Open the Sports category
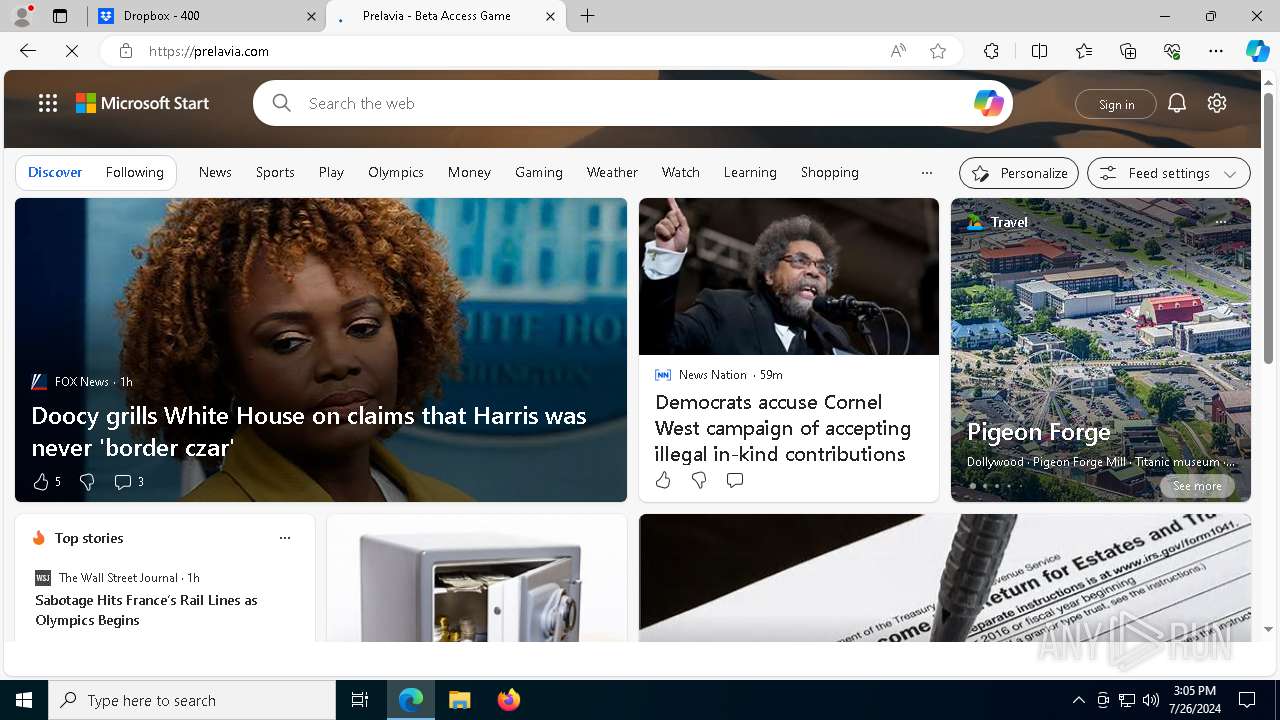 click(x=275, y=172)
